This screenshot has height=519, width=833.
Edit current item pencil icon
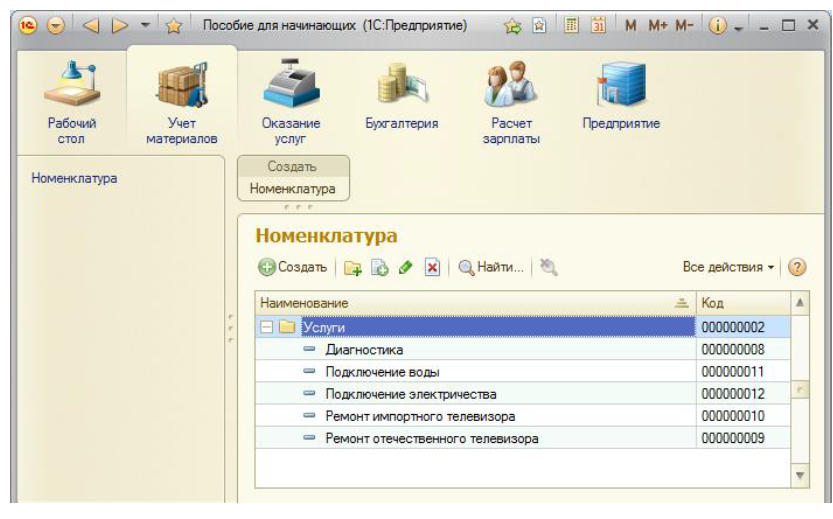point(406,267)
